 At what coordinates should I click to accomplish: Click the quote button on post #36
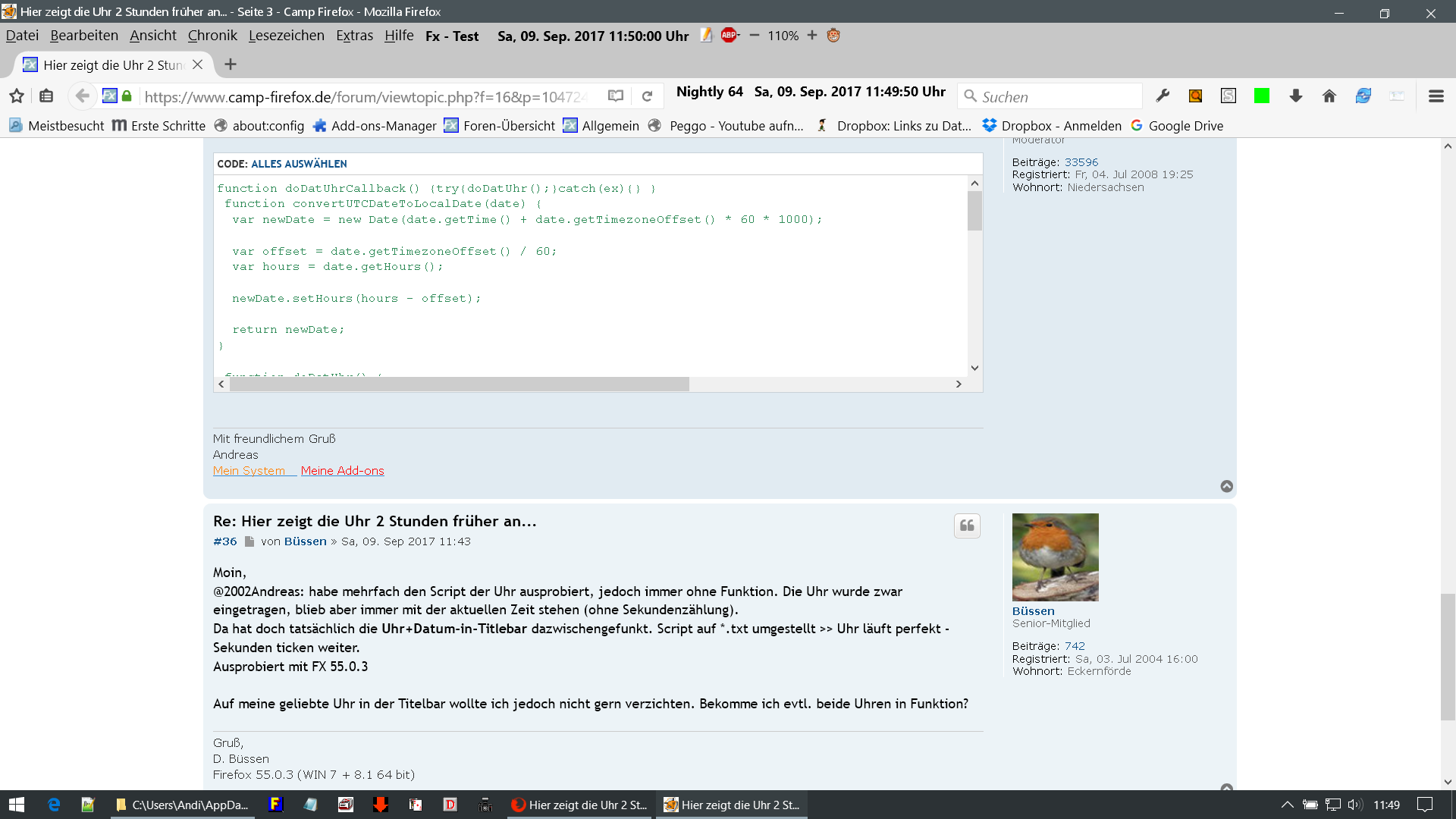pos(967,526)
